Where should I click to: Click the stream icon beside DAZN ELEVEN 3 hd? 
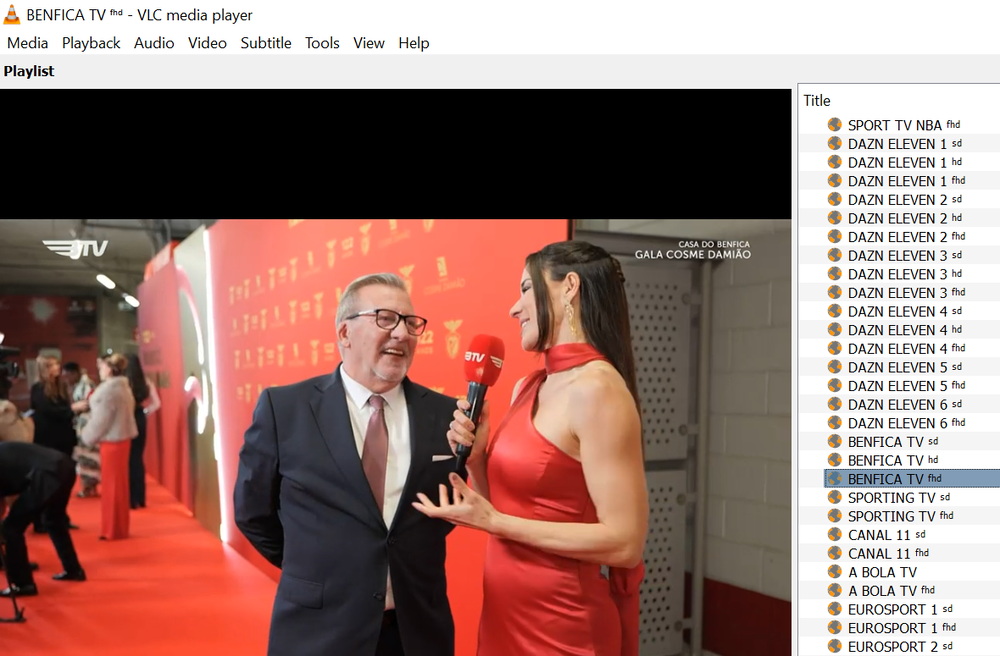(834, 273)
